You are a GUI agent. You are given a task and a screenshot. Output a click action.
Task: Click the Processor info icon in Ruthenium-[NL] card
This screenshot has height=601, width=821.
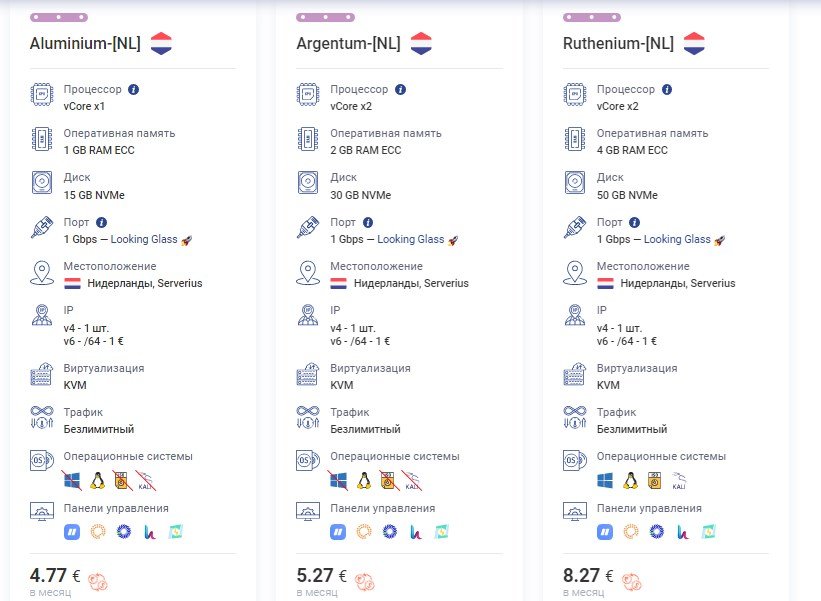(x=667, y=90)
